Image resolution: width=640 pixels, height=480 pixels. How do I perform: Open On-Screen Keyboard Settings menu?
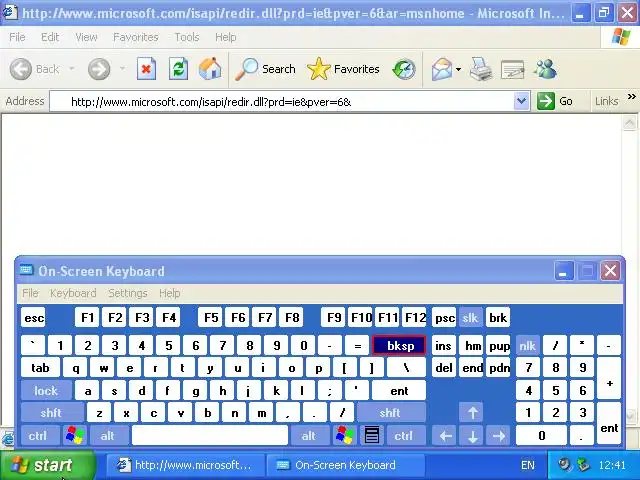[x=128, y=293]
